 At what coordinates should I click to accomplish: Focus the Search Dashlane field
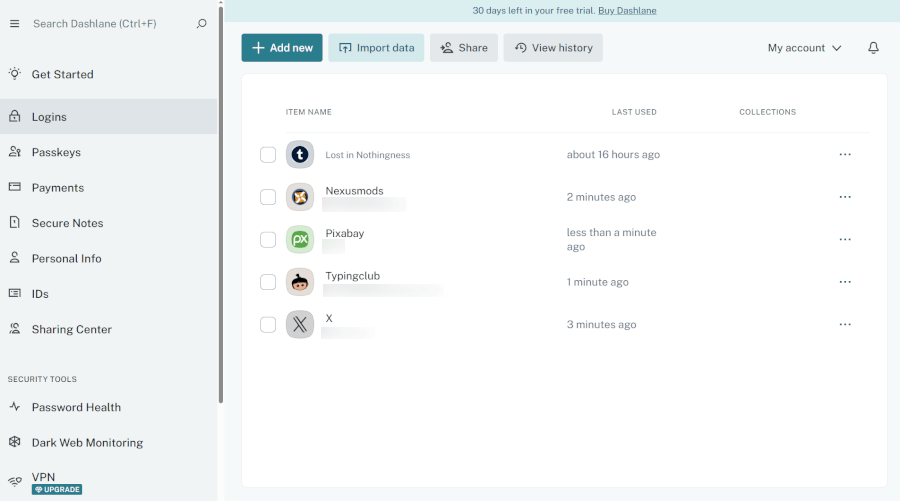tap(95, 24)
